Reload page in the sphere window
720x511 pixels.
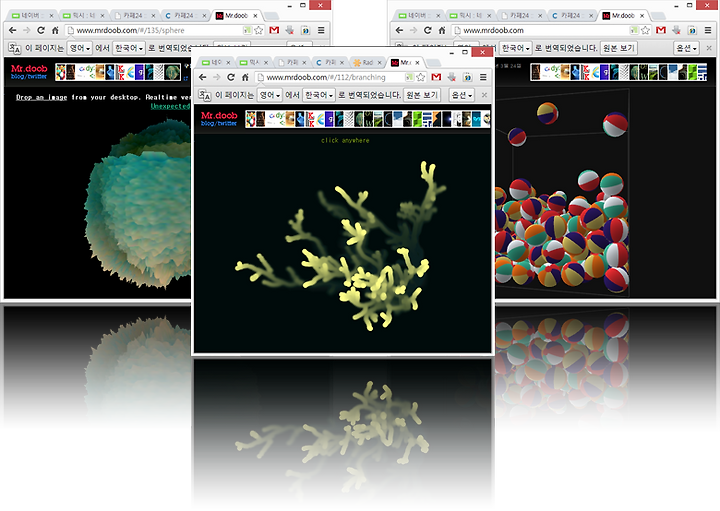click(x=41, y=30)
